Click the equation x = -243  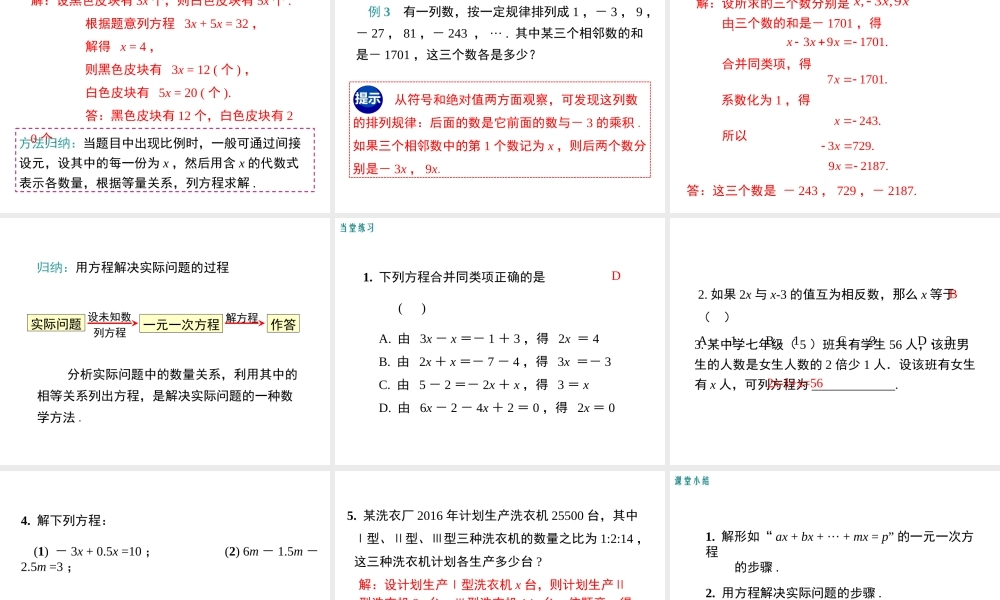pos(857,121)
